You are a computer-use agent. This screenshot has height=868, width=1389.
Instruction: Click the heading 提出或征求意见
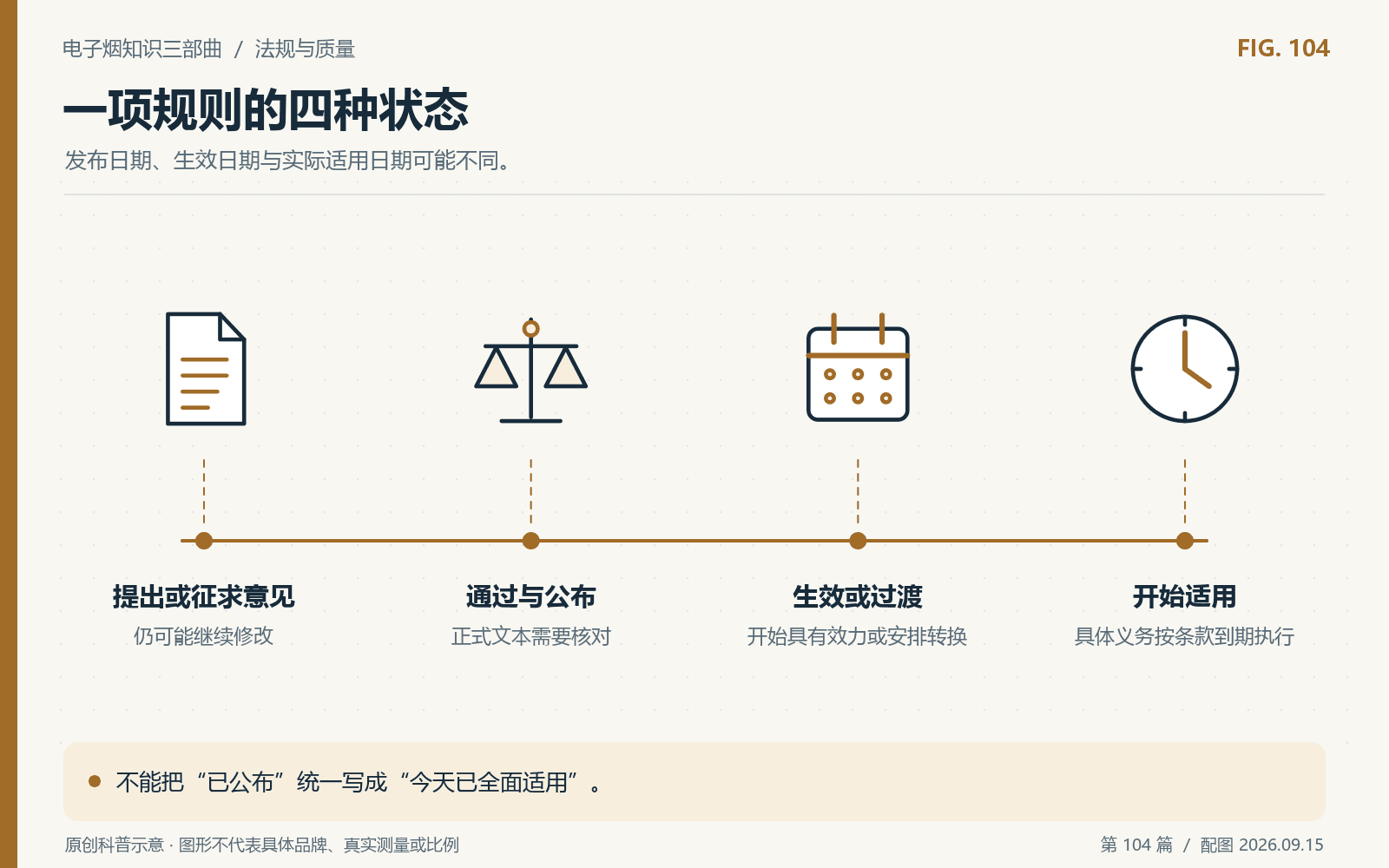click(x=204, y=597)
